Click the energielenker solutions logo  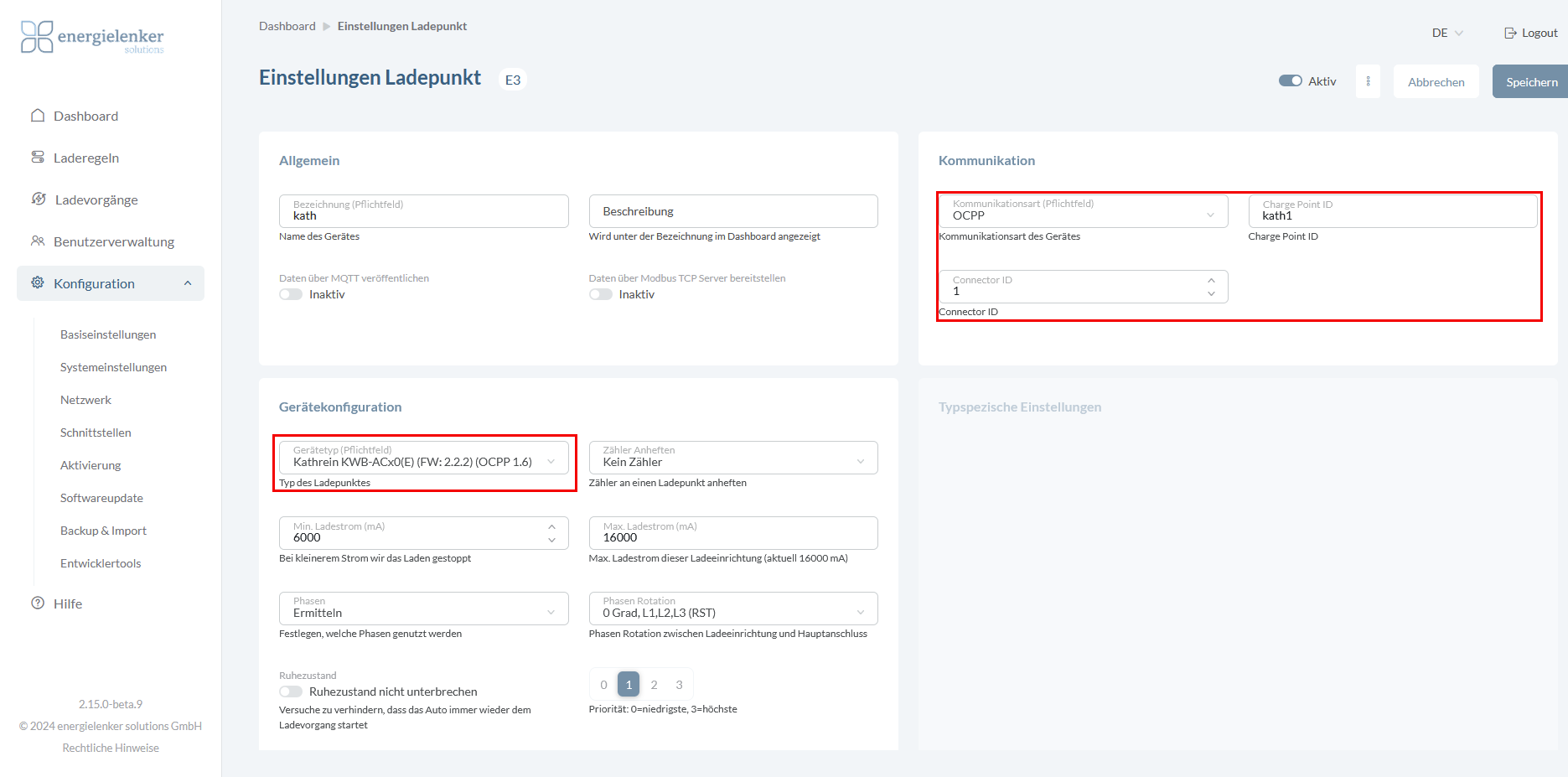[92, 38]
